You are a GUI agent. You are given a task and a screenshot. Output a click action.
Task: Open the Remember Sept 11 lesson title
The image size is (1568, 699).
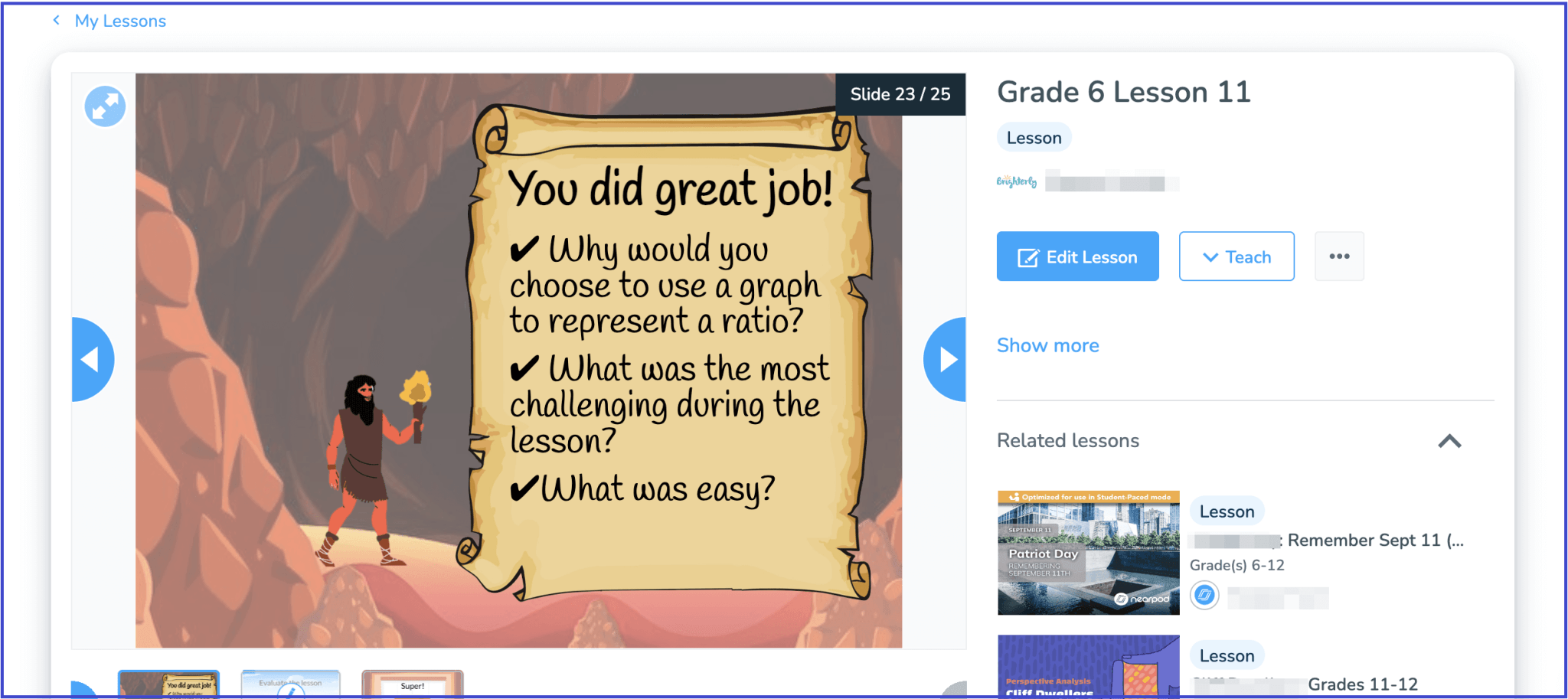click(x=1374, y=541)
